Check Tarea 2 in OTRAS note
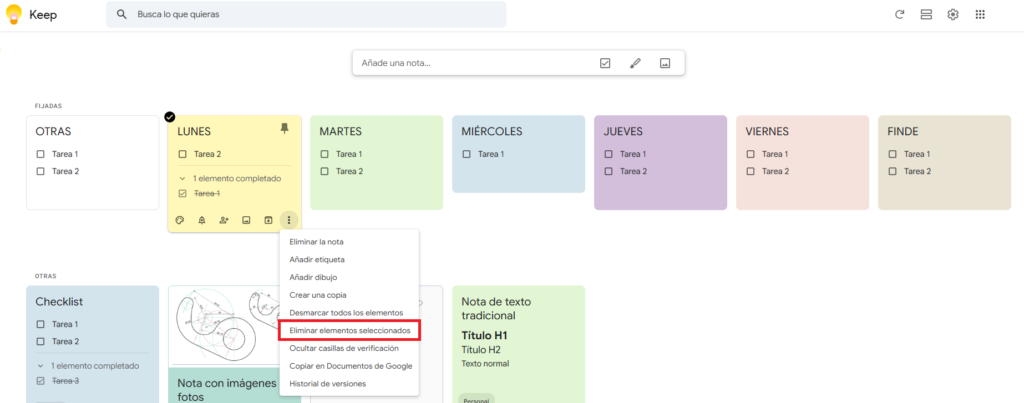 (x=40, y=171)
